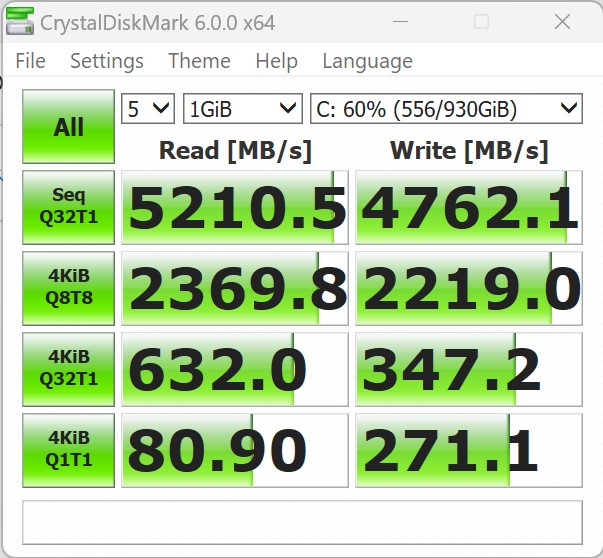603x558 pixels.
Task: Open the drive dropdown showing C: 60%
Action: coord(446,108)
